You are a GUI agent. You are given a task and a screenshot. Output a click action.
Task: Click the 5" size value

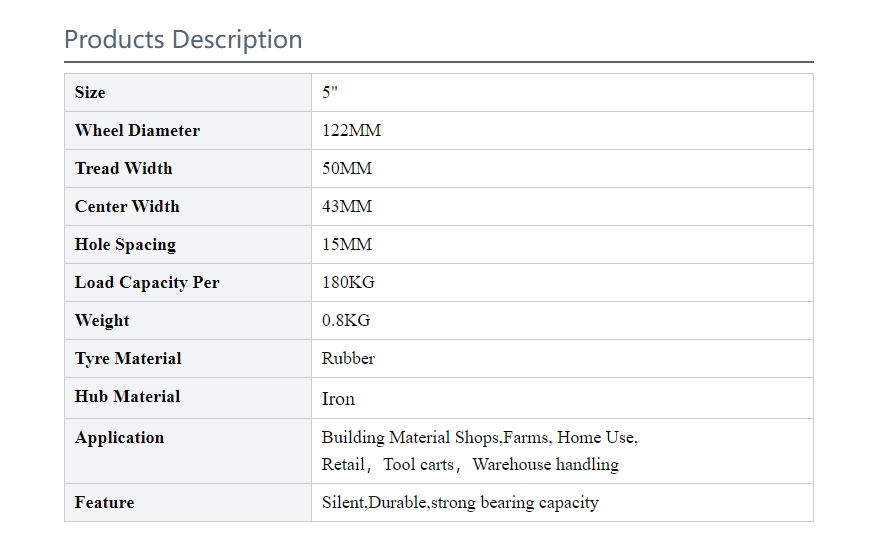click(x=330, y=92)
